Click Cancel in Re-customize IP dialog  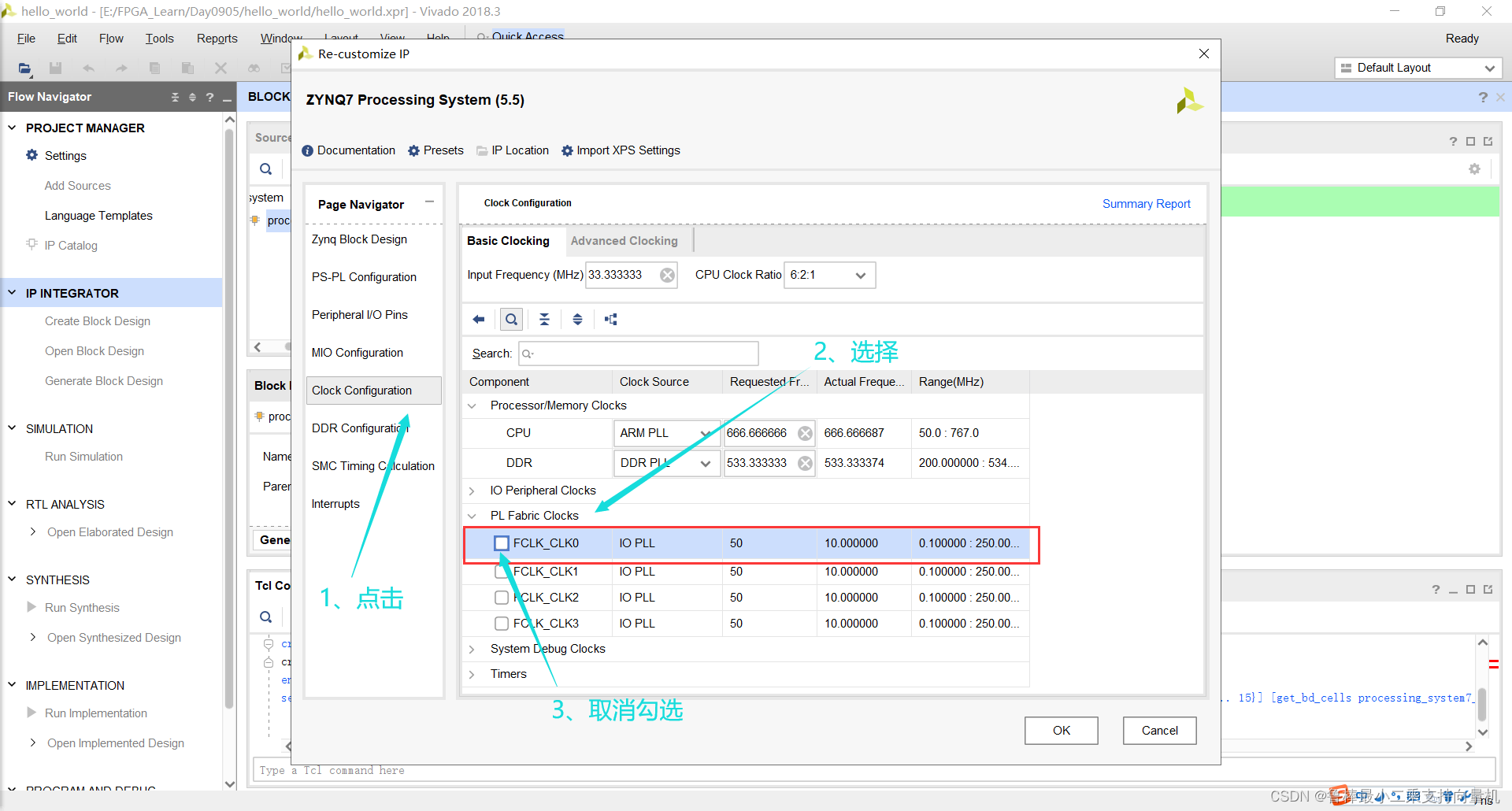pyautogui.click(x=1160, y=731)
